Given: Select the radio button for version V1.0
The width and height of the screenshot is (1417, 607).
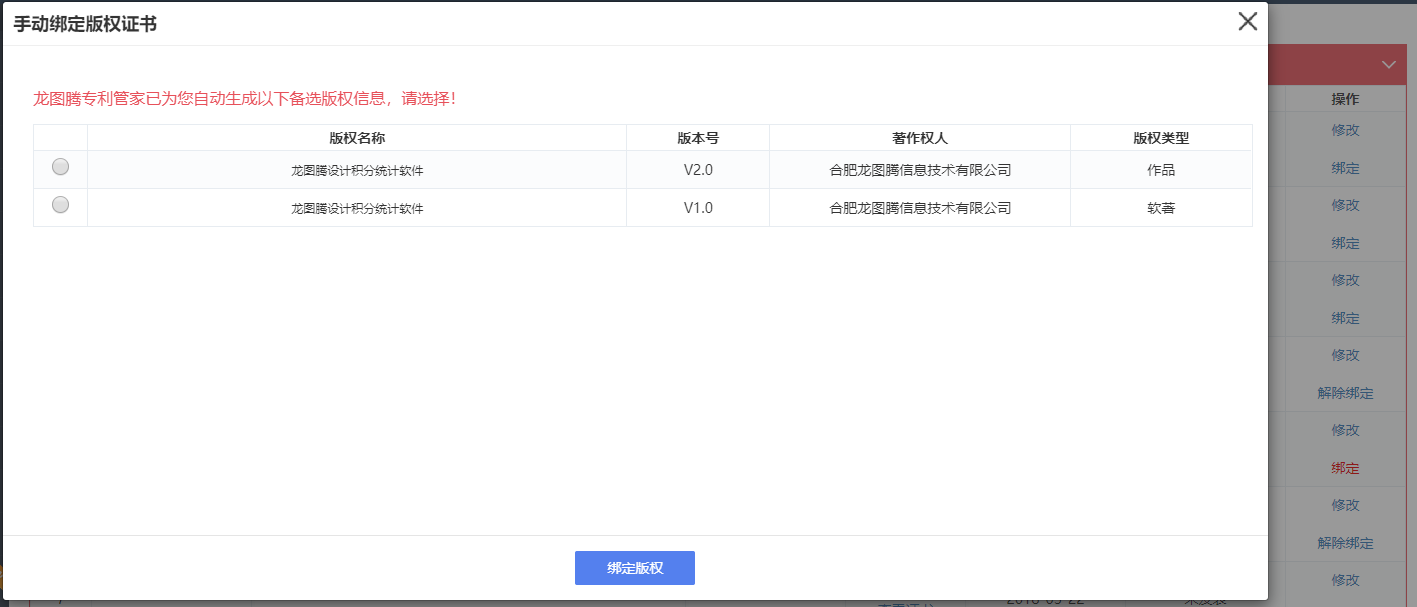Looking at the screenshot, I should tap(60, 205).
